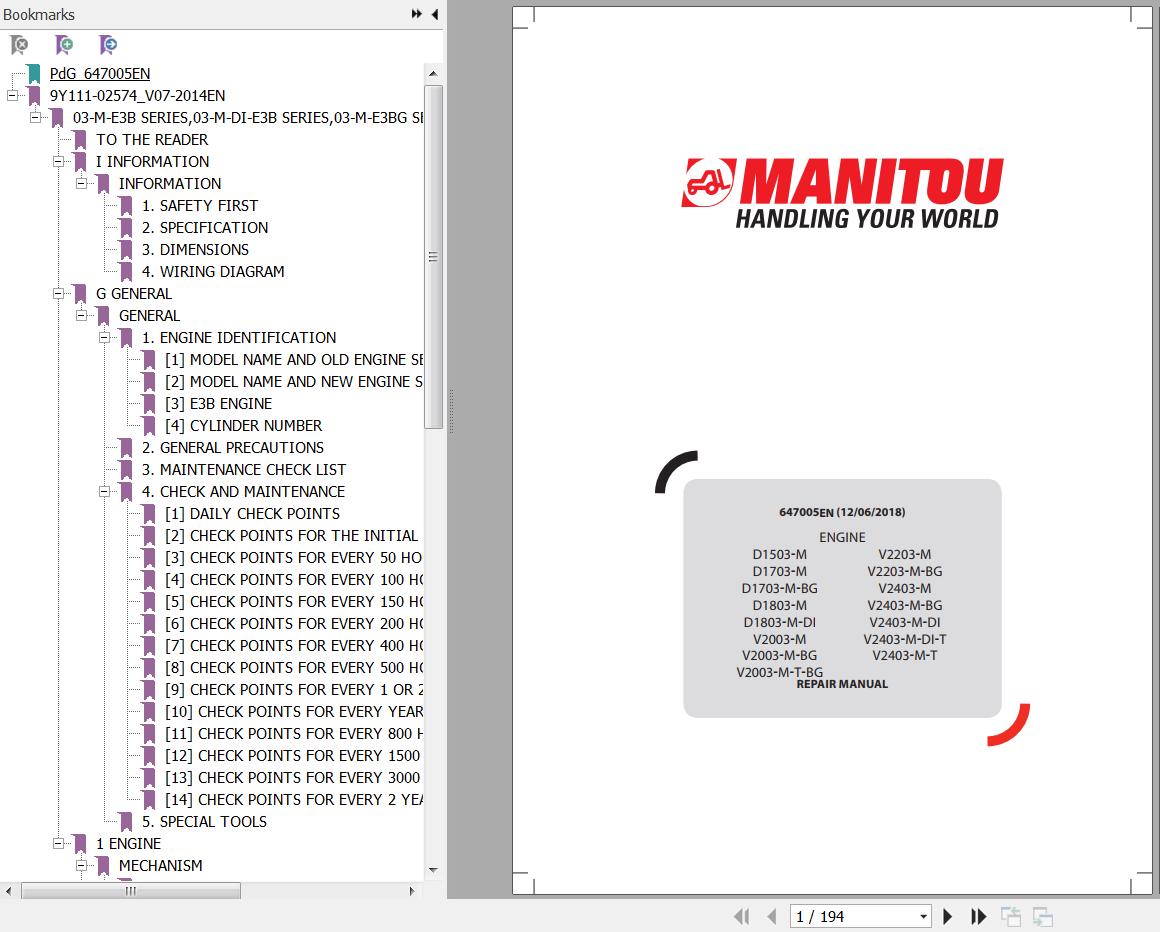Open 3. MAINTENANCE CHECK LIST bookmark

pyautogui.click(x=244, y=470)
